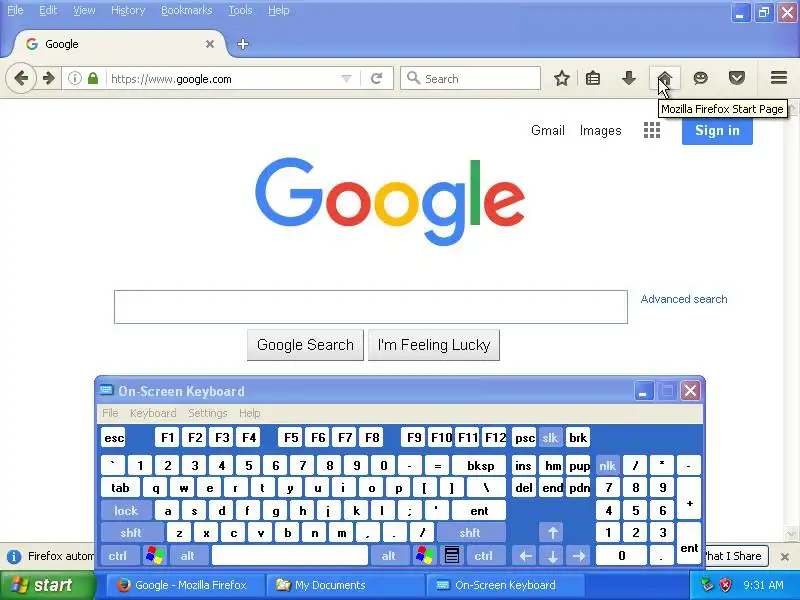
Task: Dismiss the Firefox notification bar
Action: pos(785,556)
